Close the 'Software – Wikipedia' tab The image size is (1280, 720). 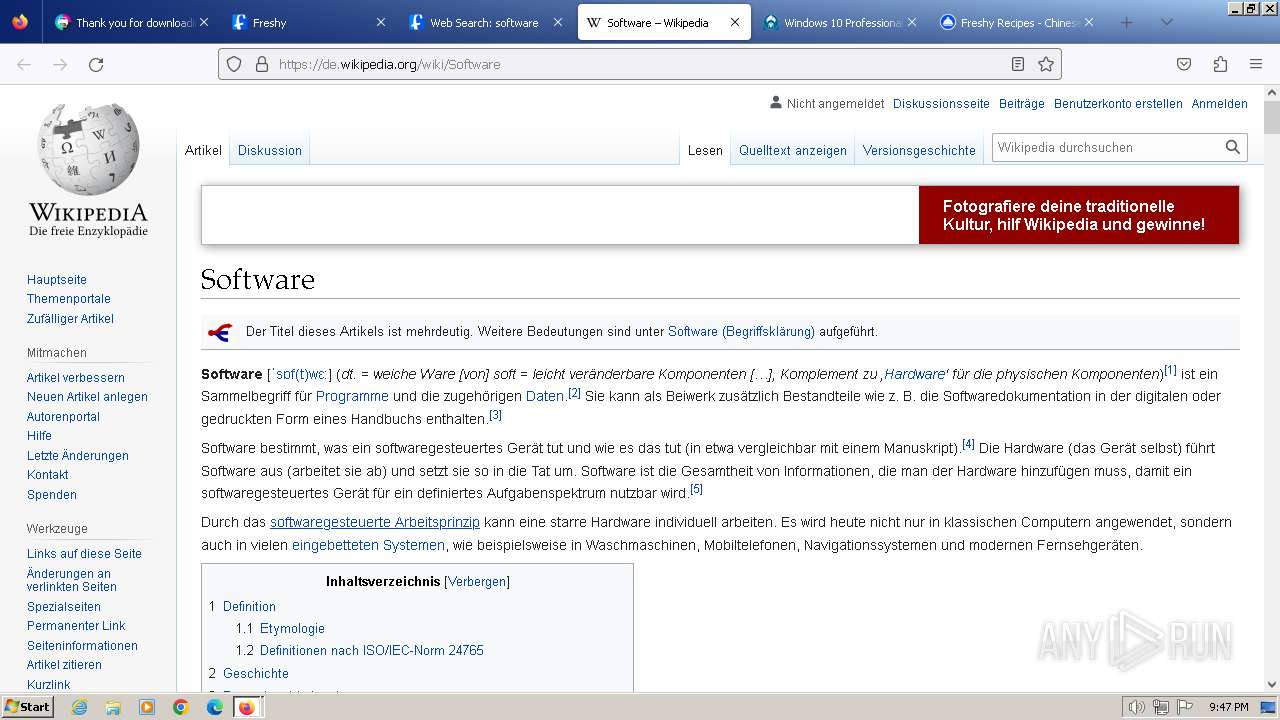click(735, 22)
